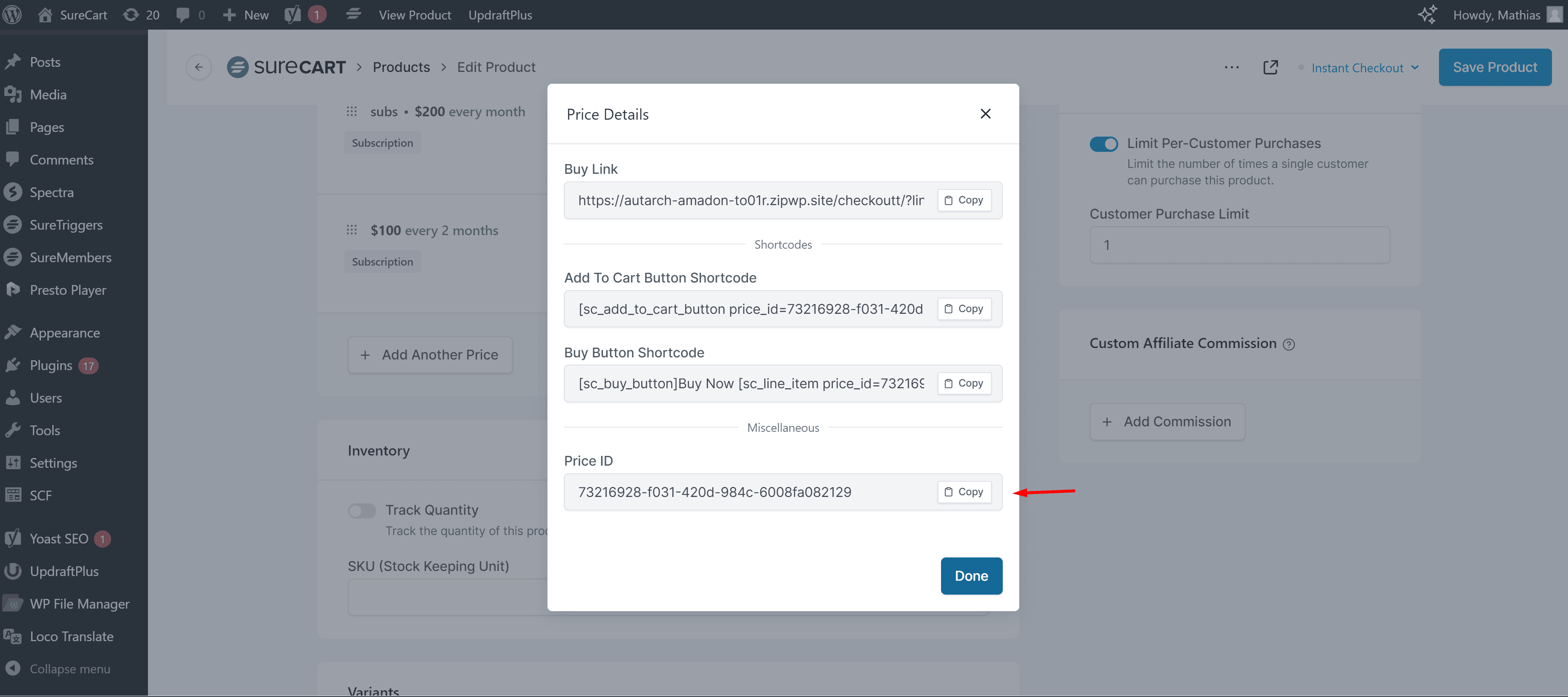
Task: Open the New content dropdown in admin bar
Action: [x=246, y=15]
